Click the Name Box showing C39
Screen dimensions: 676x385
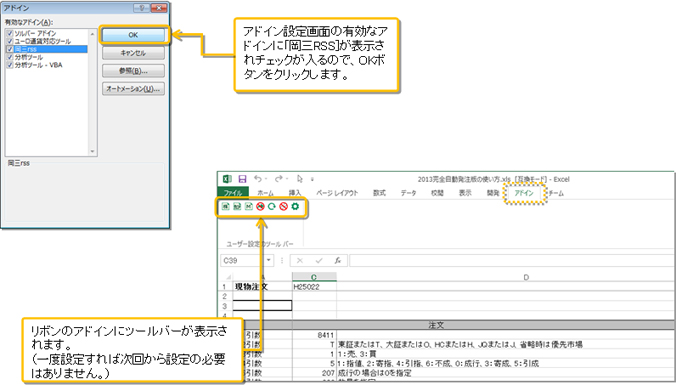[x=243, y=260]
